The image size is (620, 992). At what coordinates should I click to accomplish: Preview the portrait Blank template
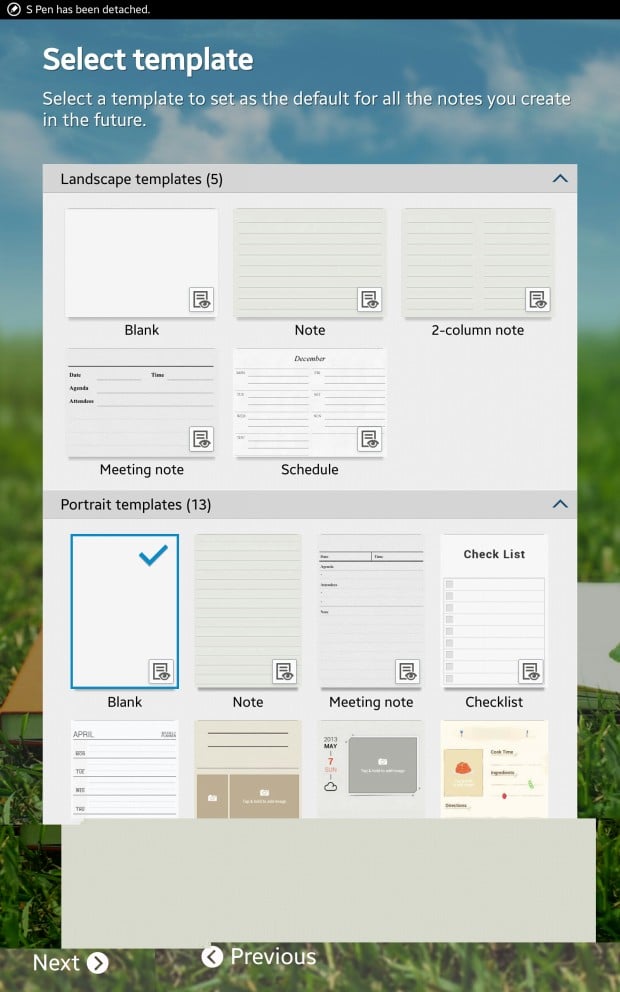coord(161,671)
